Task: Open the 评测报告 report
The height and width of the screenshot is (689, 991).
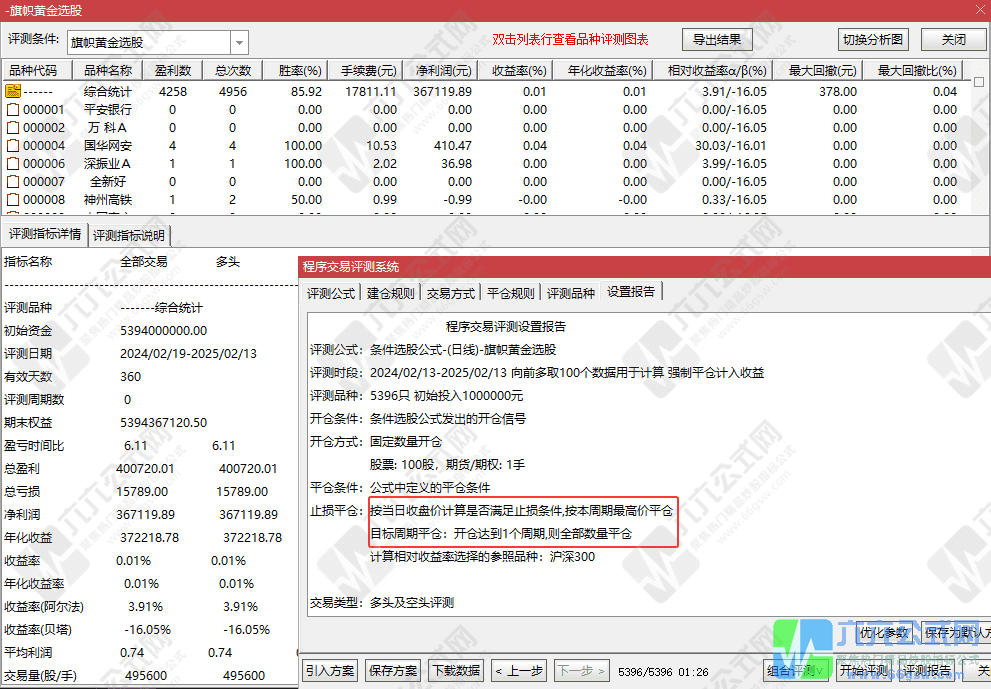Action: 925,668
